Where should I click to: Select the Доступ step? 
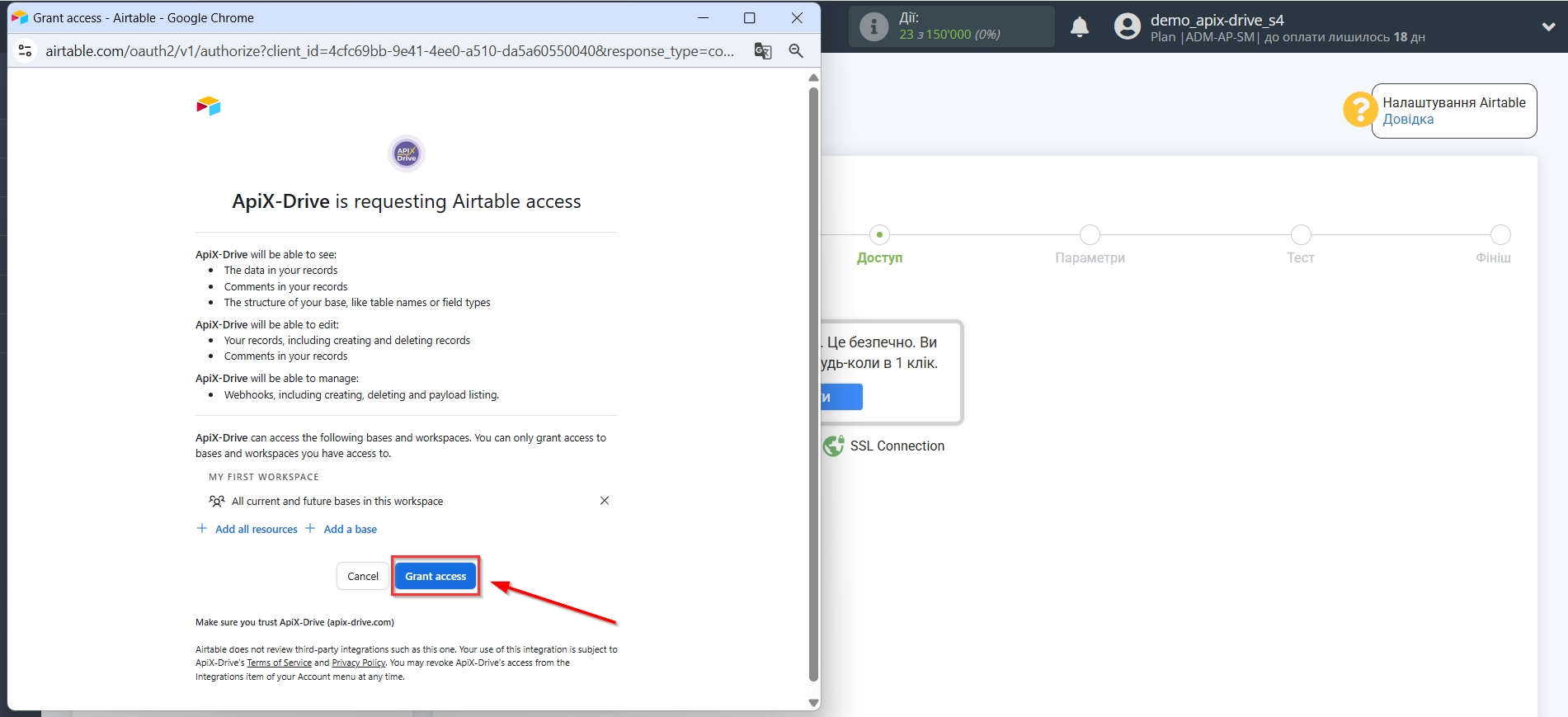879,246
